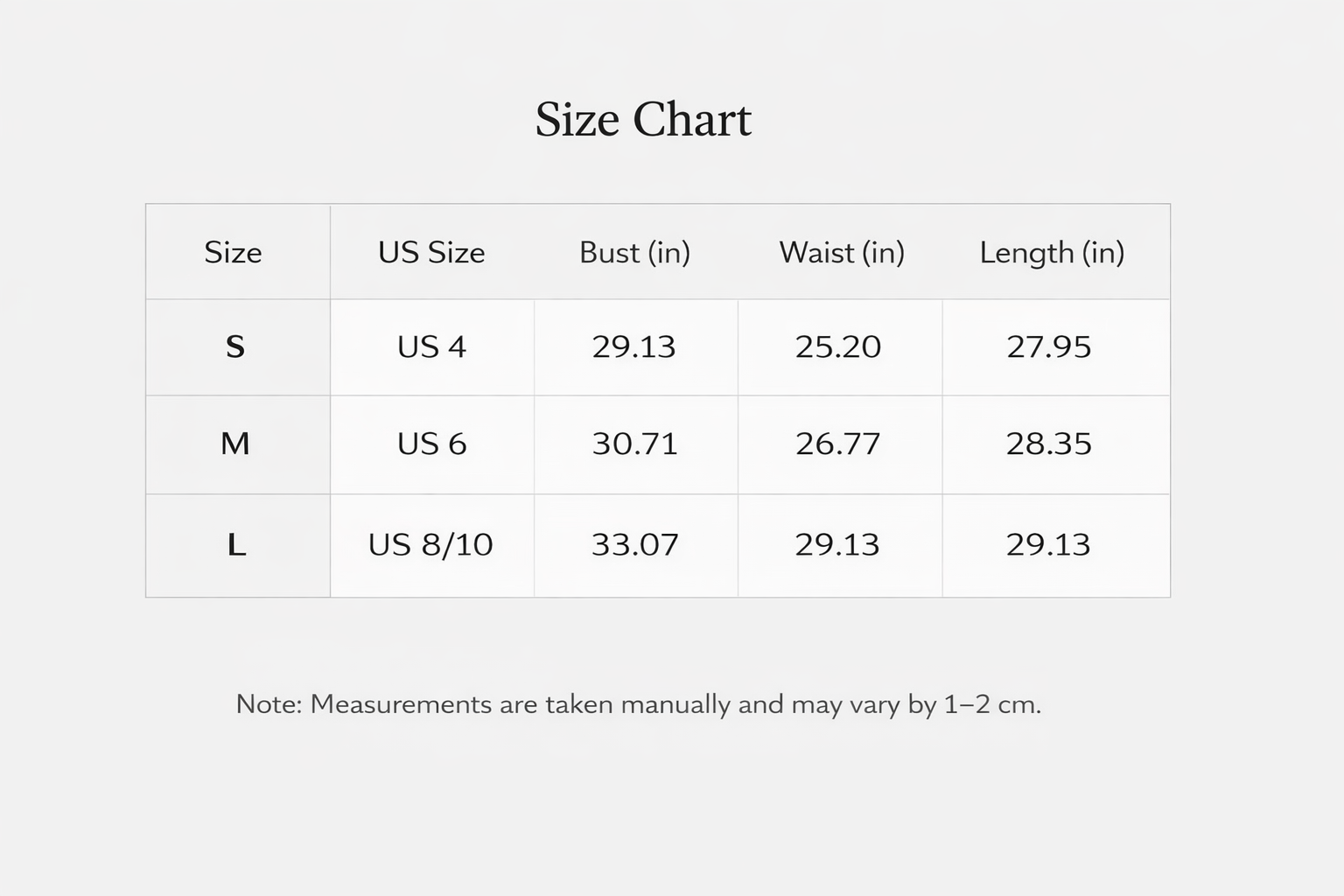
Task: Click the Size Chart title
Action: (643, 119)
